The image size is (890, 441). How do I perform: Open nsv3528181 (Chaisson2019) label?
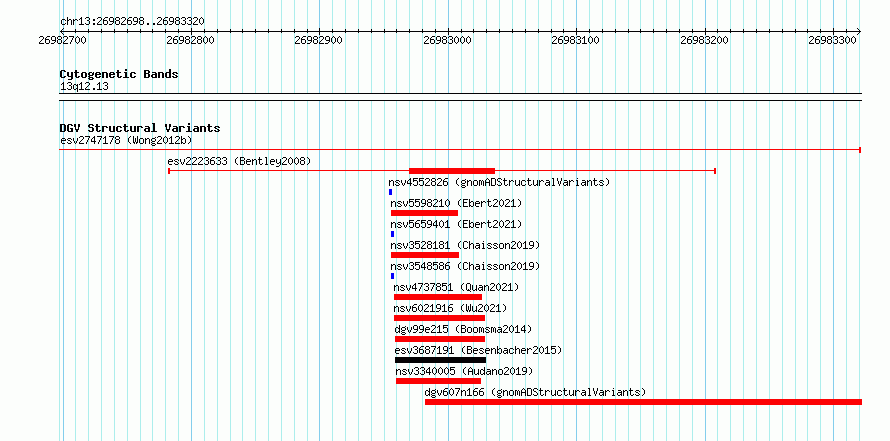tap(465, 245)
